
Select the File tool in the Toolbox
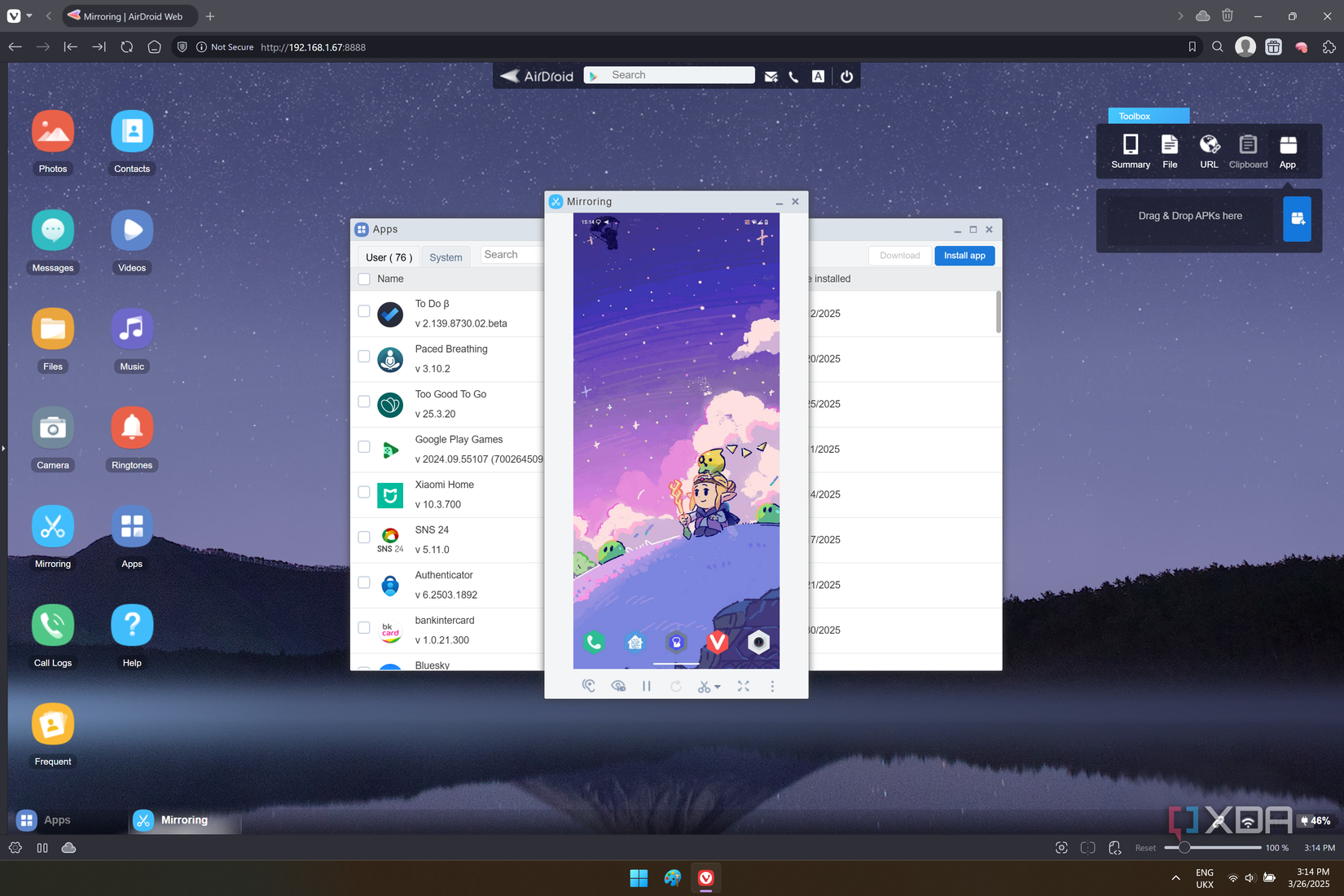[1170, 151]
